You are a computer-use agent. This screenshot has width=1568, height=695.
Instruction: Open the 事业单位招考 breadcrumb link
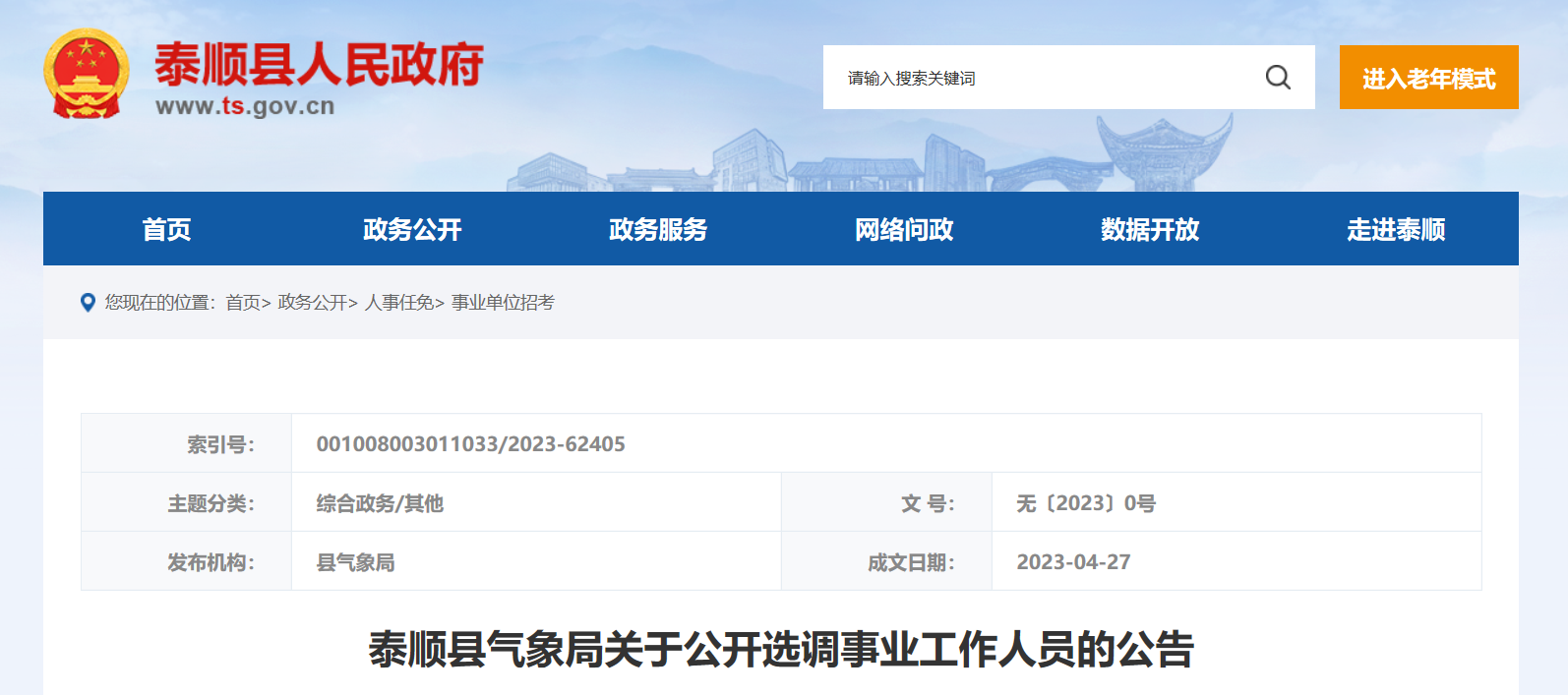pos(503,303)
